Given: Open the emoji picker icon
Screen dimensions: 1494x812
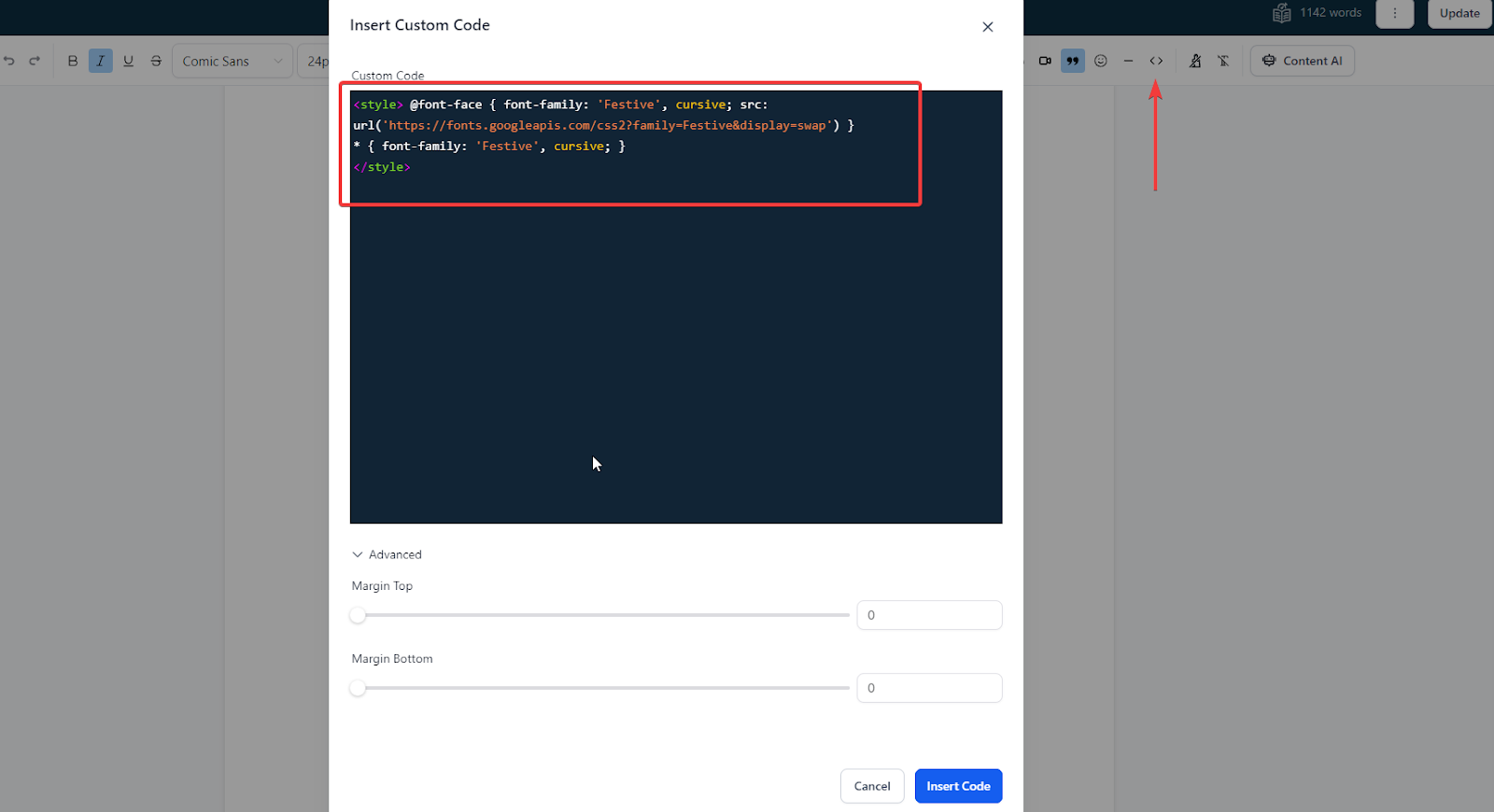Looking at the screenshot, I should (x=1101, y=61).
